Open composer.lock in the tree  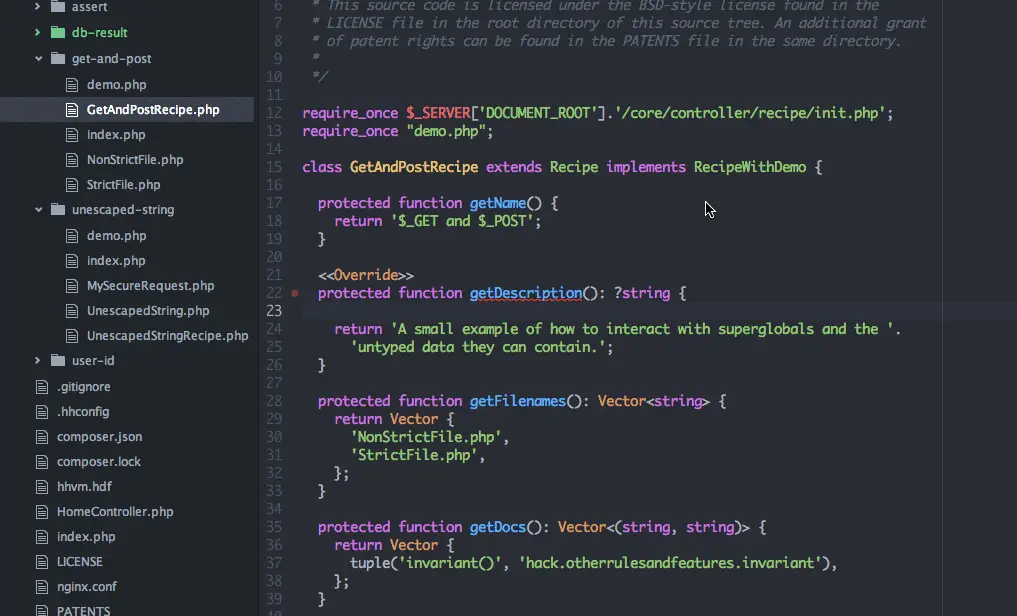[99, 462]
